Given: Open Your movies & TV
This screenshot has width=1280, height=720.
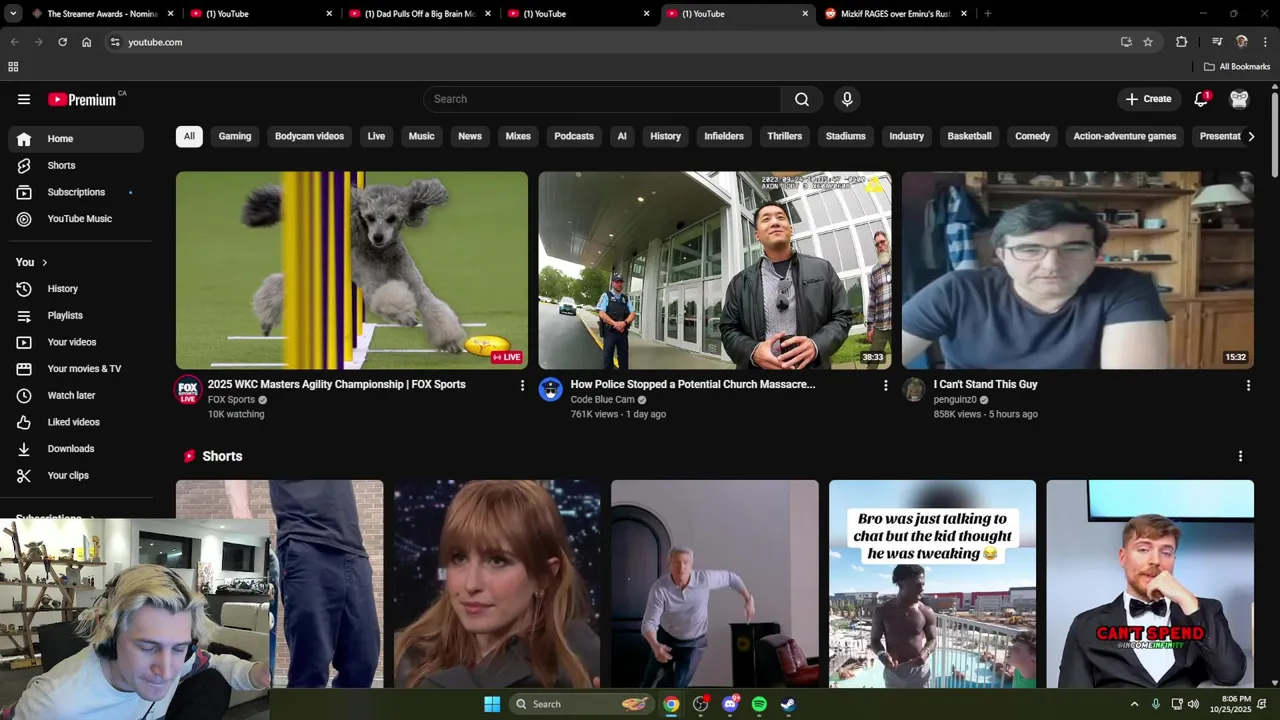Looking at the screenshot, I should click(75, 369).
